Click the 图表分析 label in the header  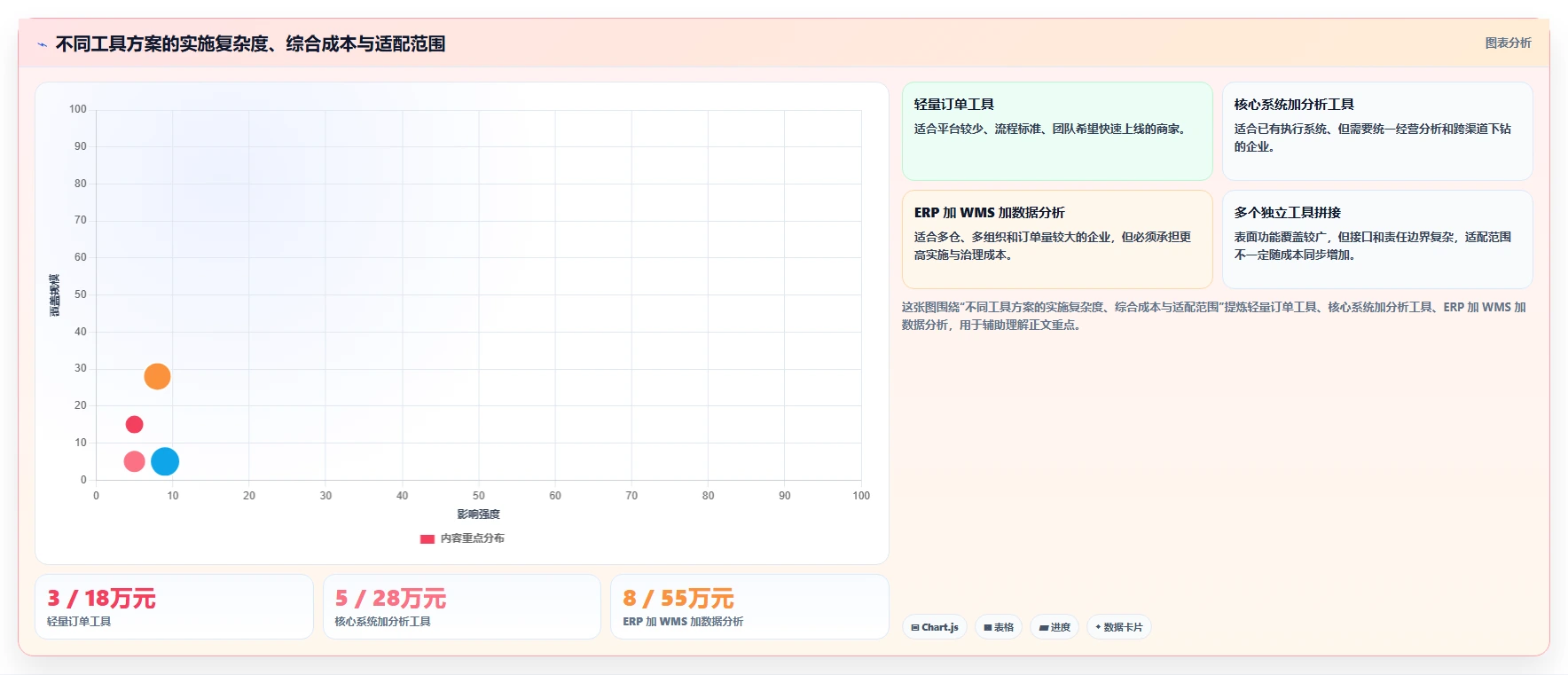1508,43
